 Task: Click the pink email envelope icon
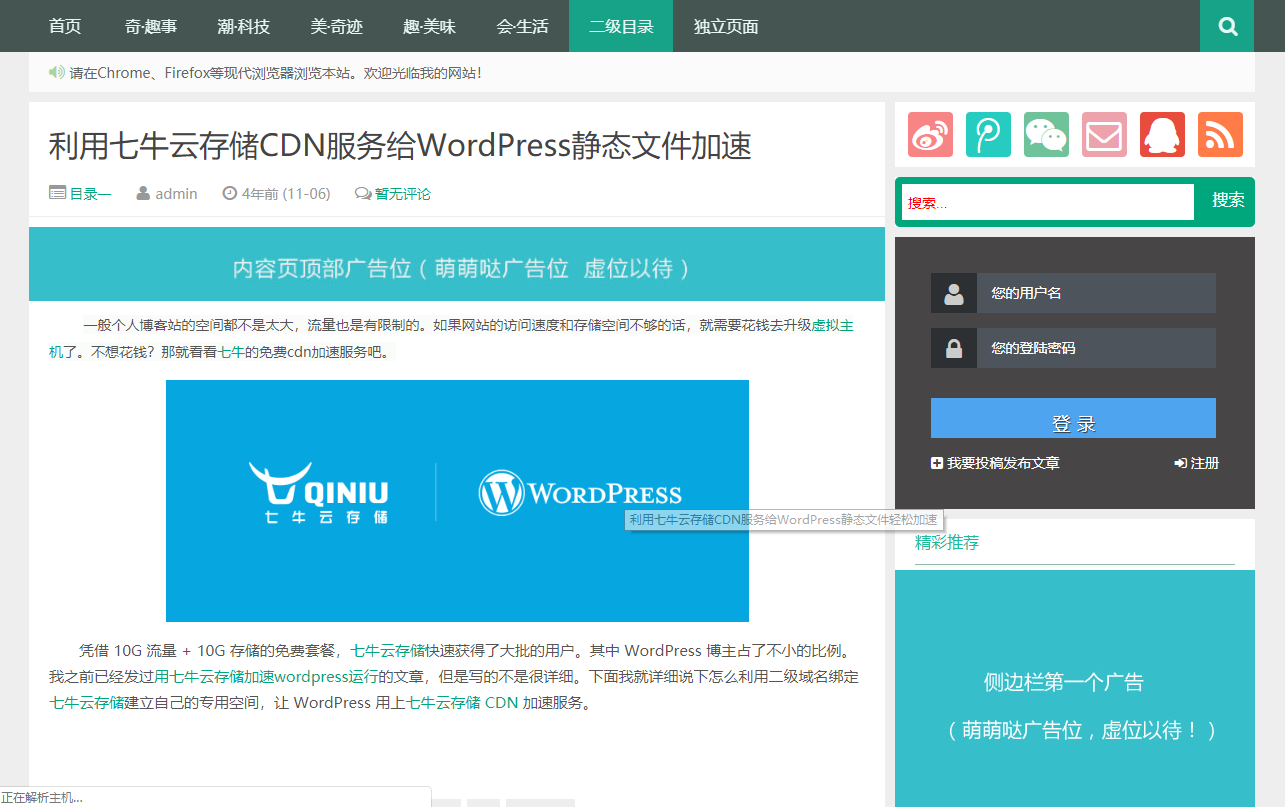[x=1104, y=134]
